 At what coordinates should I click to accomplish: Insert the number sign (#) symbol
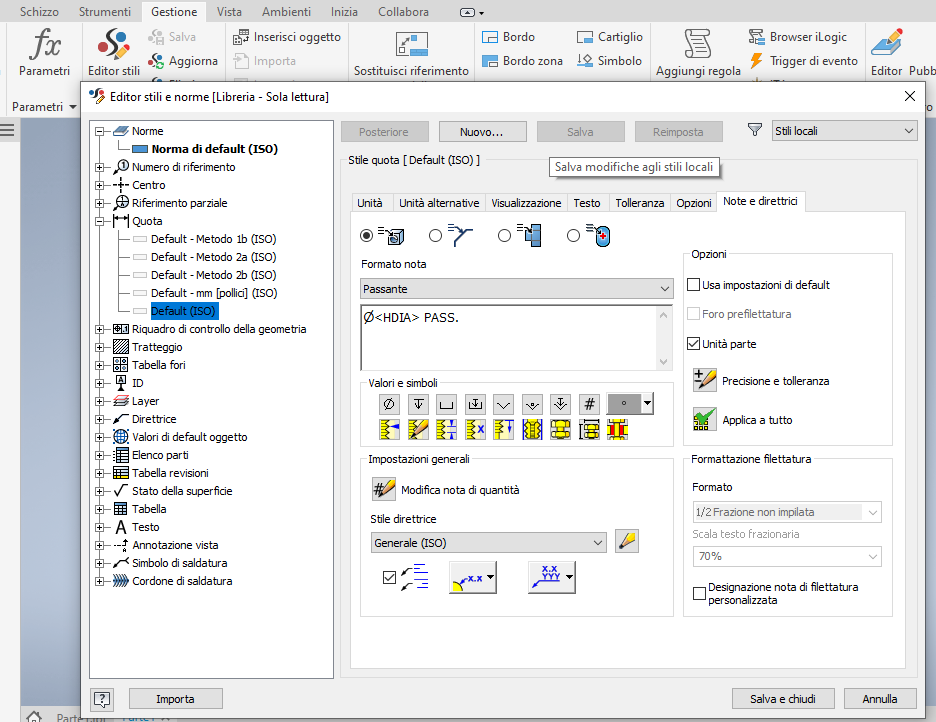click(x=590, y=404)
